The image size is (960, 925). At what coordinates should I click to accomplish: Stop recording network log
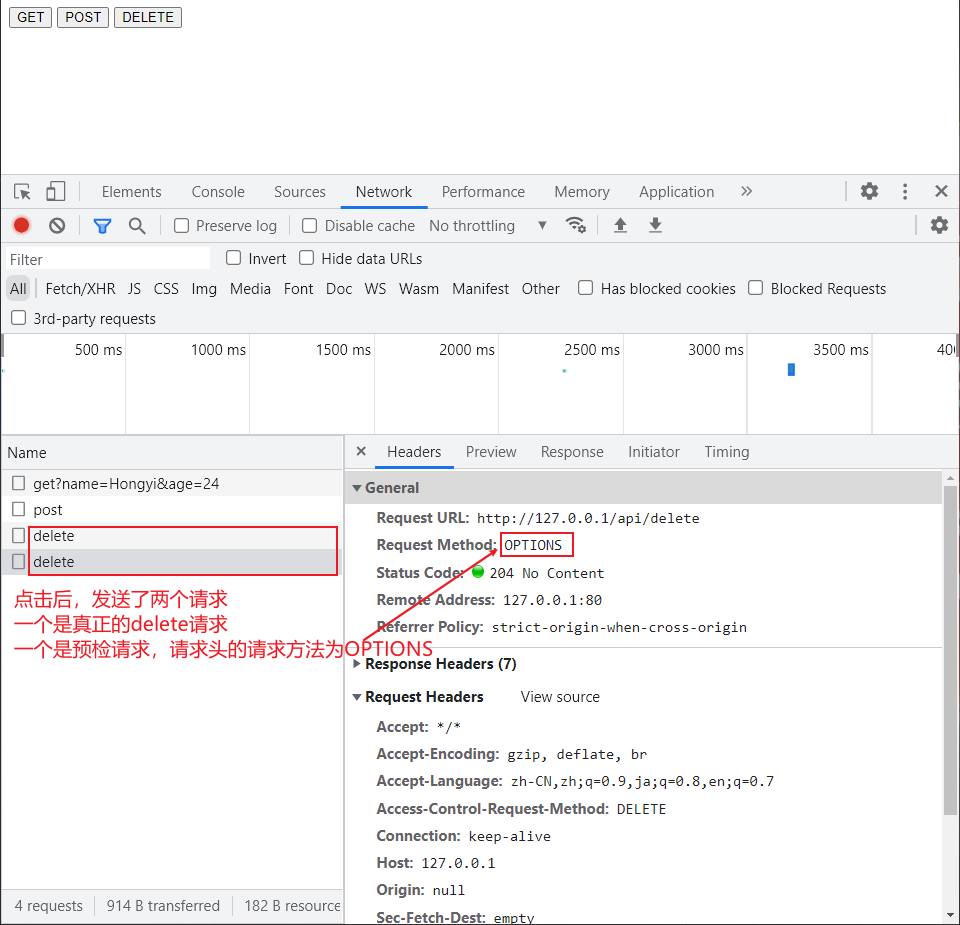[21, 226]
